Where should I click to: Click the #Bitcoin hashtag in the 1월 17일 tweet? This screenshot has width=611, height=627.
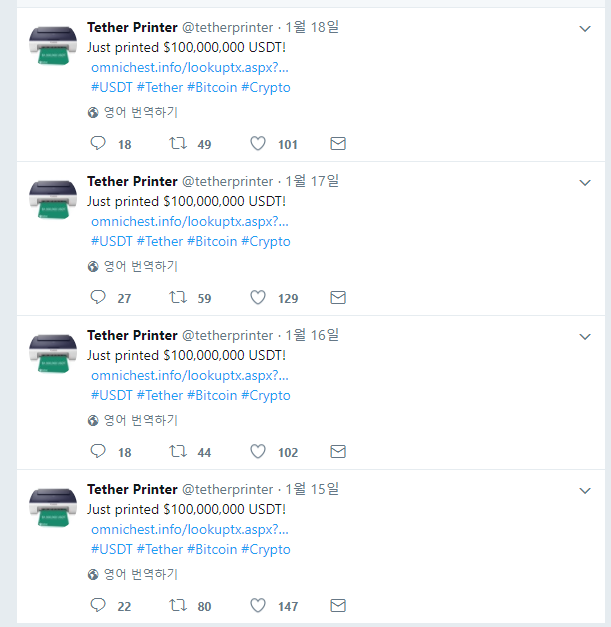(x=212, y=241)
